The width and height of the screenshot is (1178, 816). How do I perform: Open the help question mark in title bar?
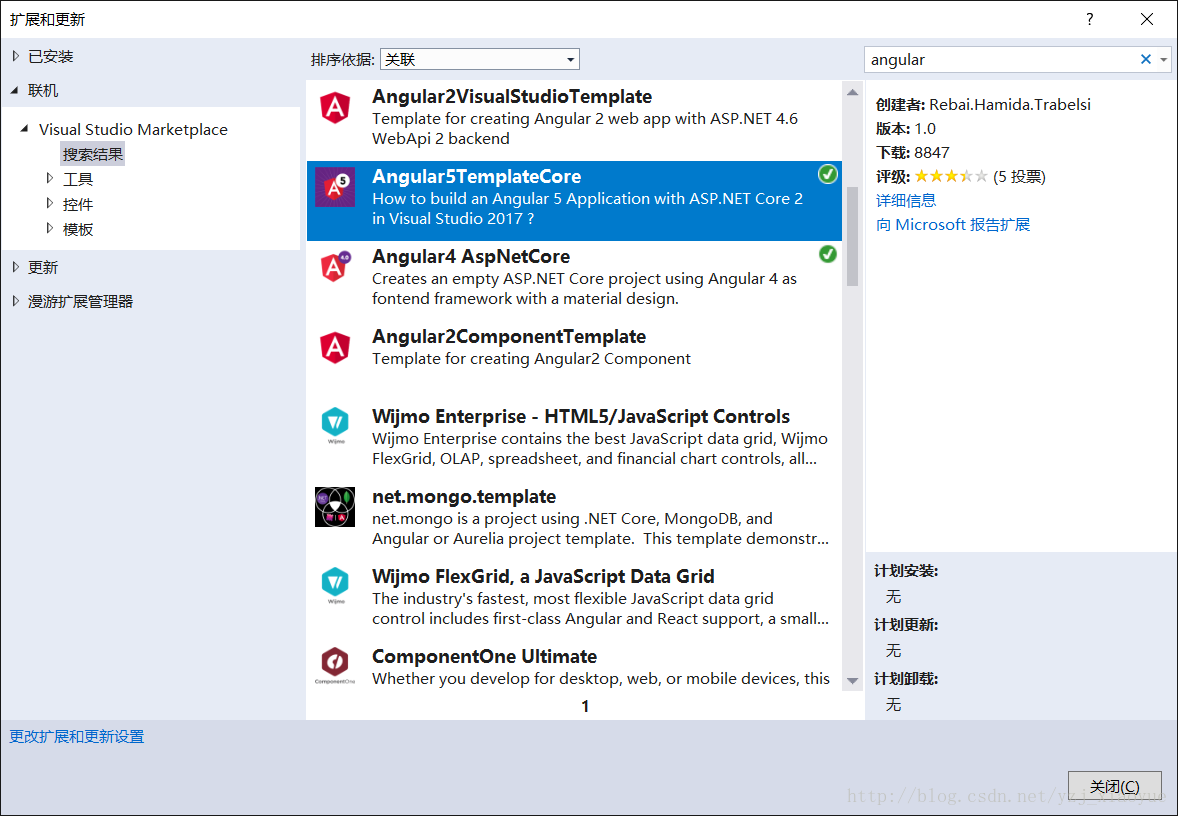(1089, 20)
